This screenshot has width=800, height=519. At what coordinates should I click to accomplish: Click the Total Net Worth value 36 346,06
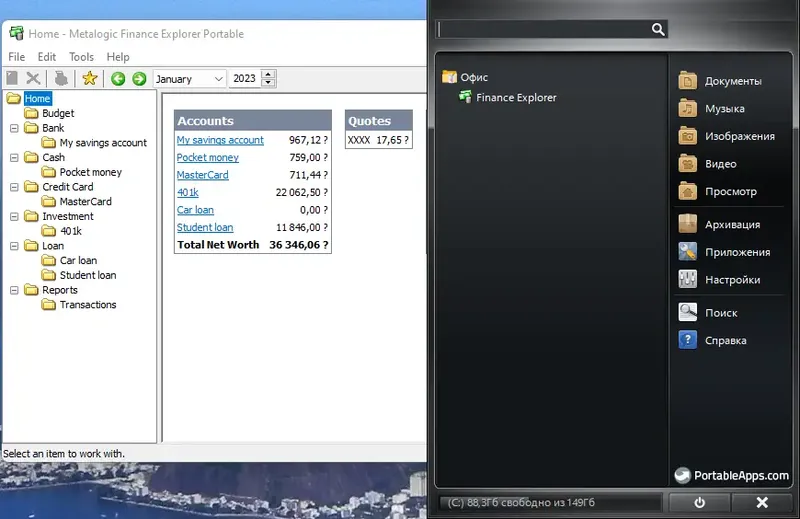point(298,245)
